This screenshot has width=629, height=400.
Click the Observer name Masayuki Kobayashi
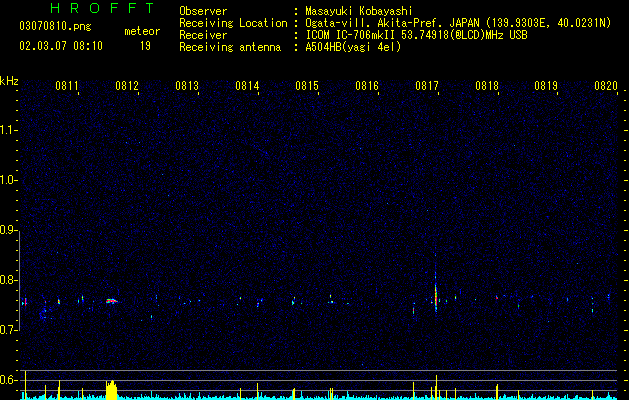(x=359, y=11)
